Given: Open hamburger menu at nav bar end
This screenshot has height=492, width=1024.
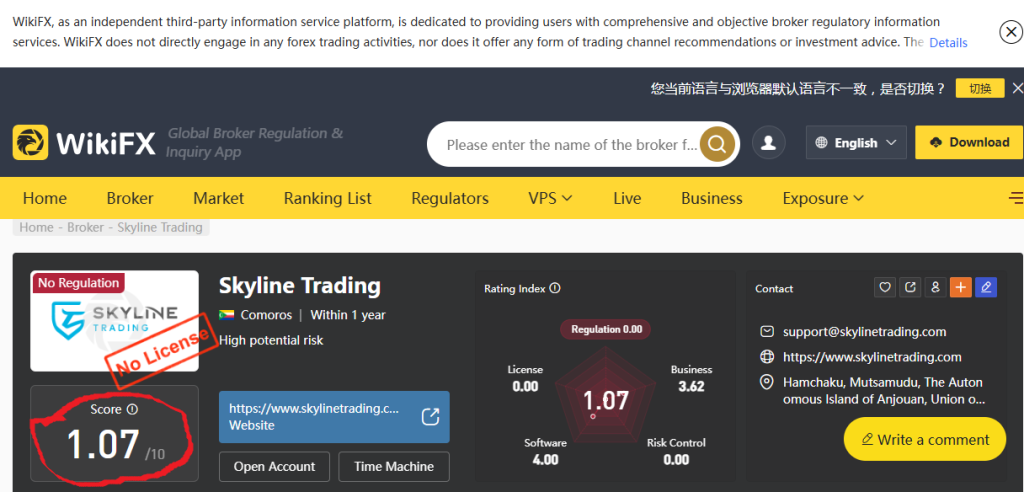Looking at the screenshot, I should [1016, 198].
